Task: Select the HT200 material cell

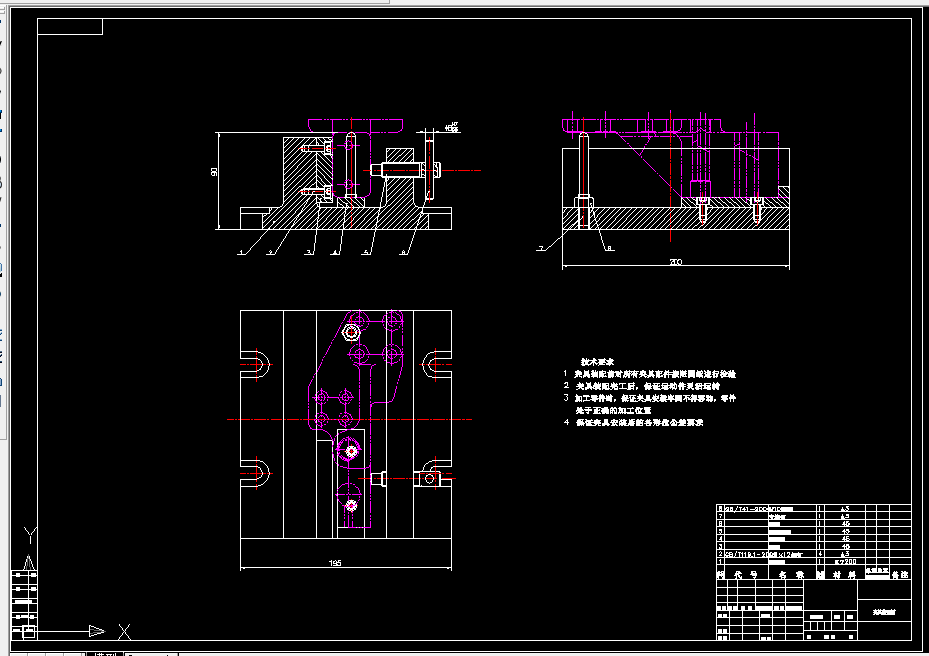Action: 845,561
